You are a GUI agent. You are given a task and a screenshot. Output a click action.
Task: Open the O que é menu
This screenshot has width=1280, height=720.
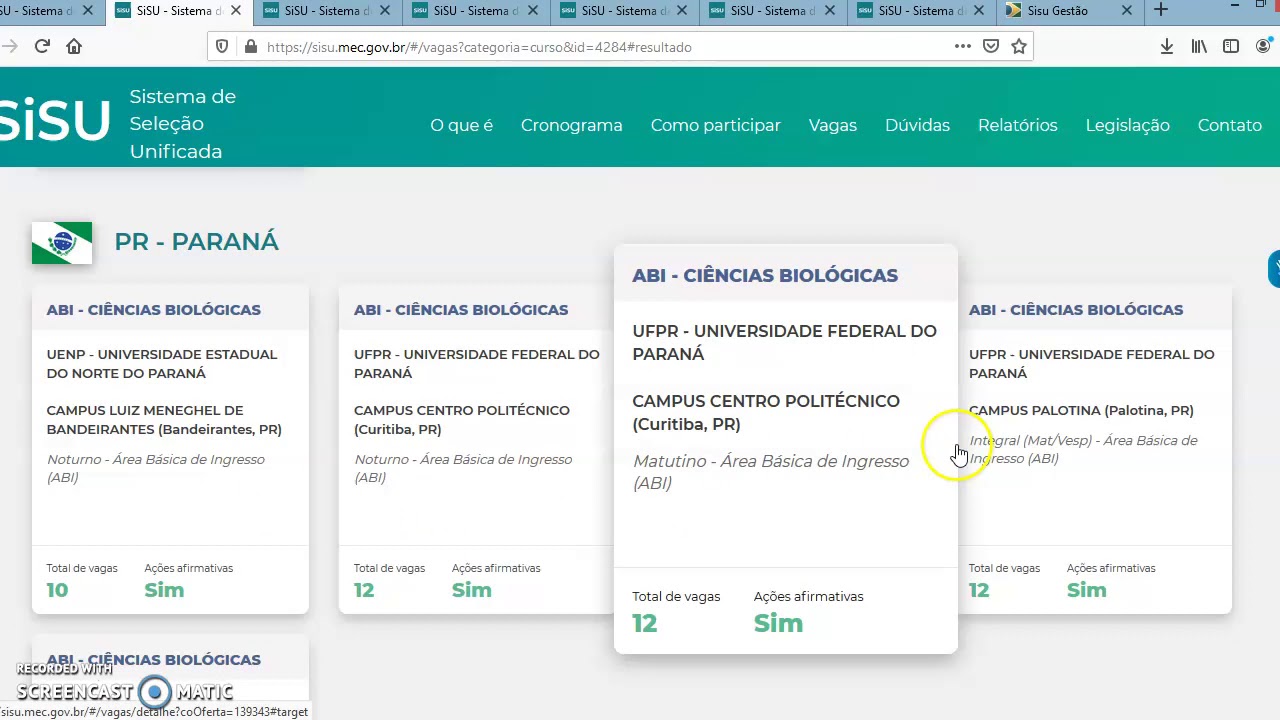(461, 125)
